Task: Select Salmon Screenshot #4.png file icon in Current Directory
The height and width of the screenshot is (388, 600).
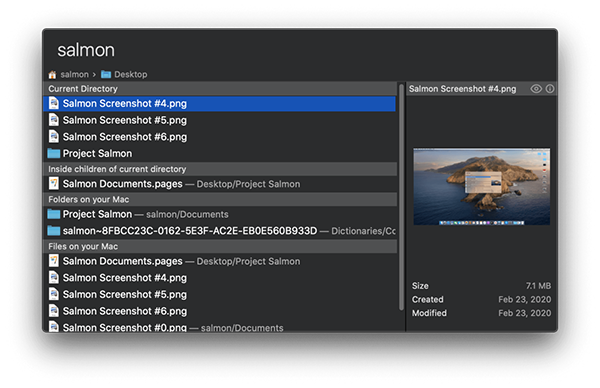Action: 54,103
